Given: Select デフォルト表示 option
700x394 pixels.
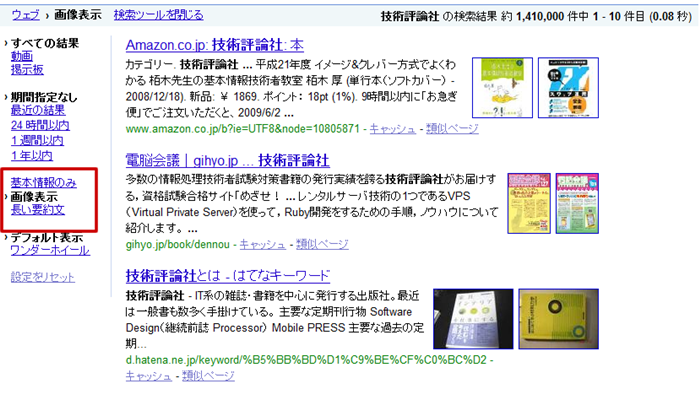Looking at the screenshot, I should [47, 237].
